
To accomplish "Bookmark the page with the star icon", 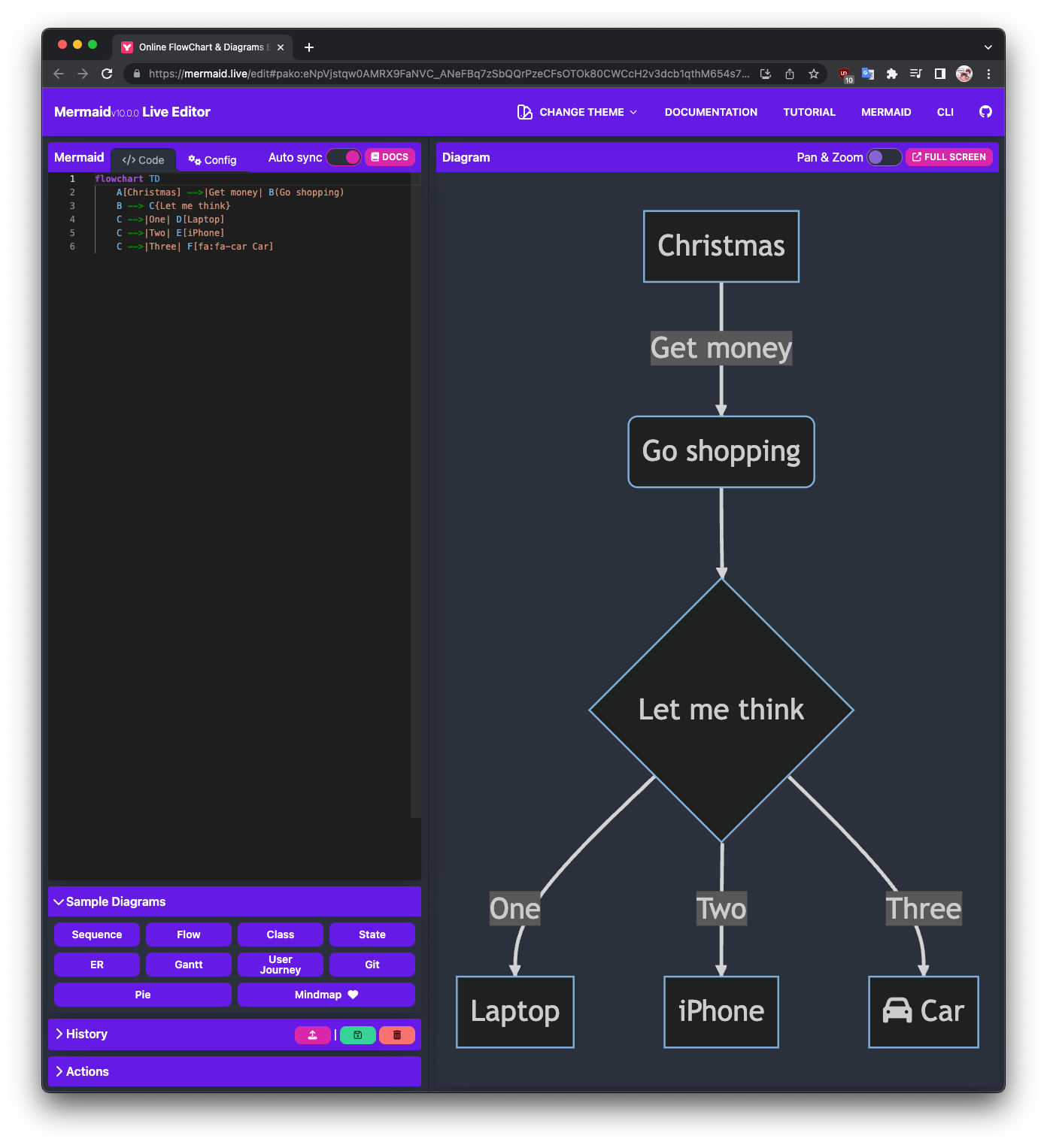I will click(814, 74).
